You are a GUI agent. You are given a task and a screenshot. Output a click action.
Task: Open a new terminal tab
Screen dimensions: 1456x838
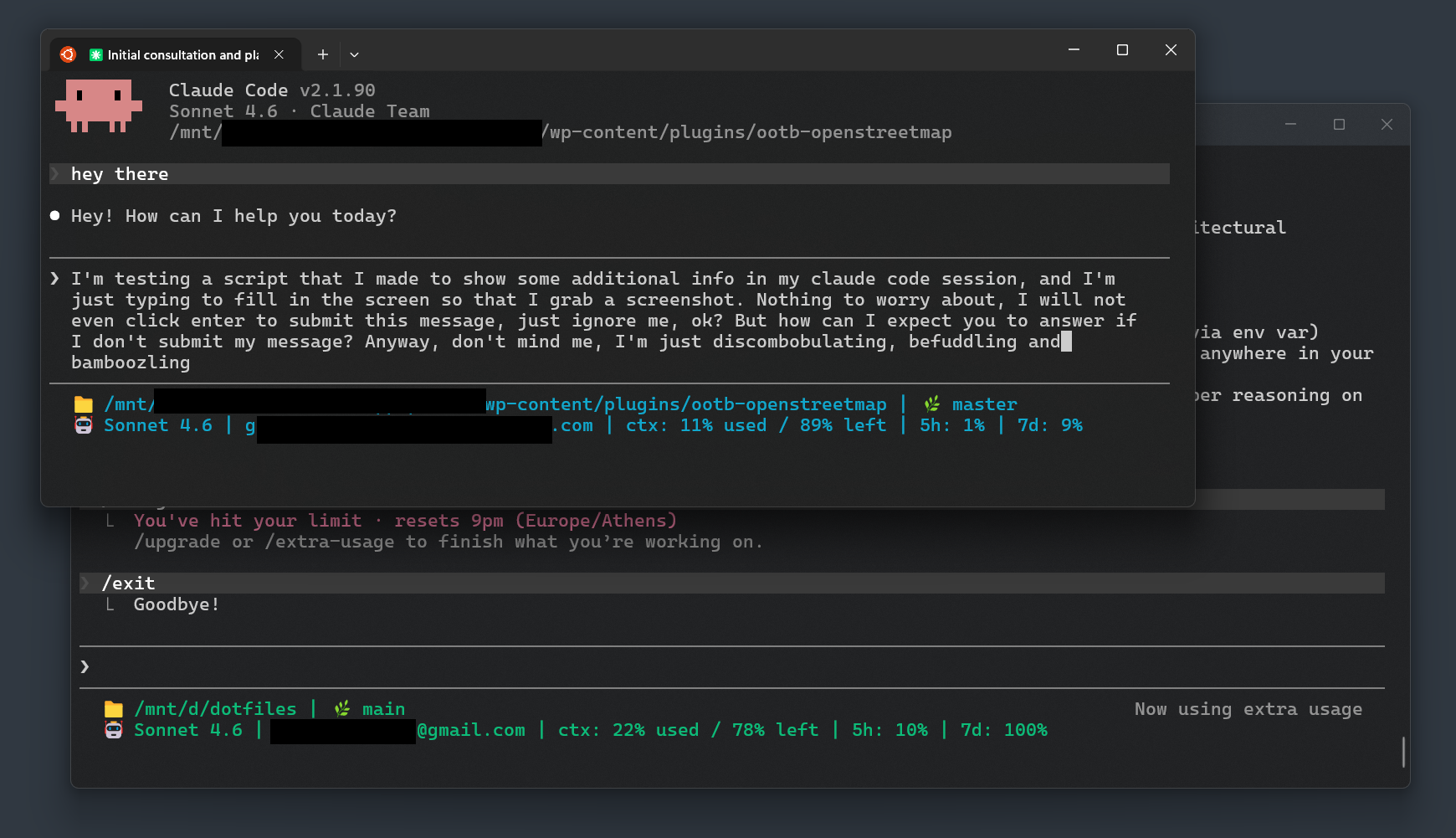322,54
